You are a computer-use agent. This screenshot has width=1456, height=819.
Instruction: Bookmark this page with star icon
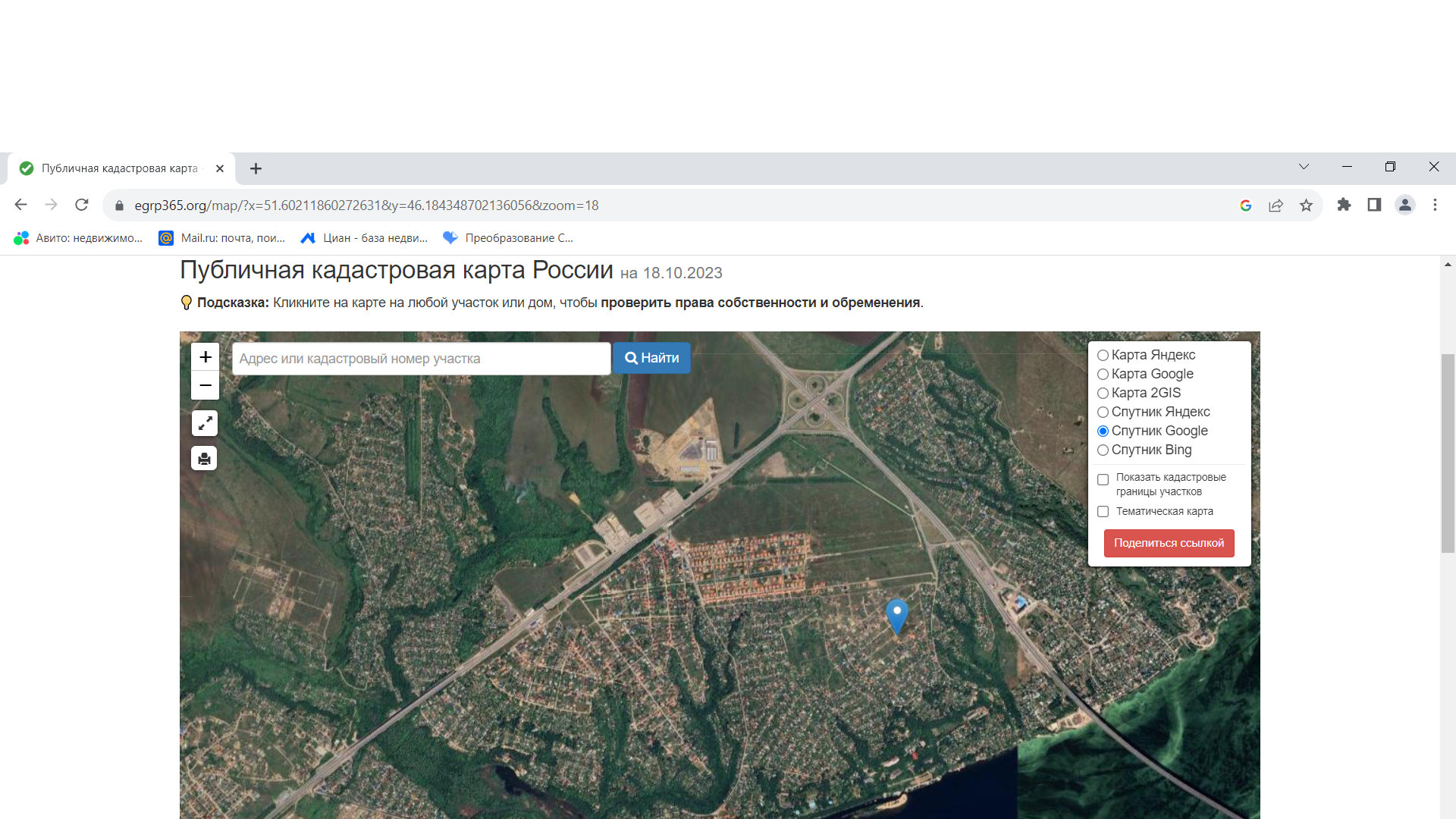[1306, 206]
